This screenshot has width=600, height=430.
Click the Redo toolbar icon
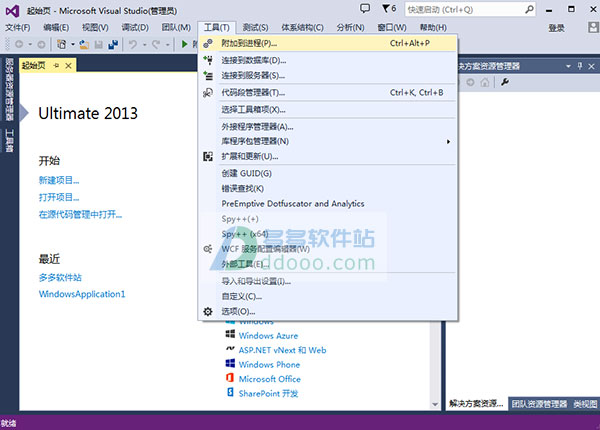[x=156, y=44]
